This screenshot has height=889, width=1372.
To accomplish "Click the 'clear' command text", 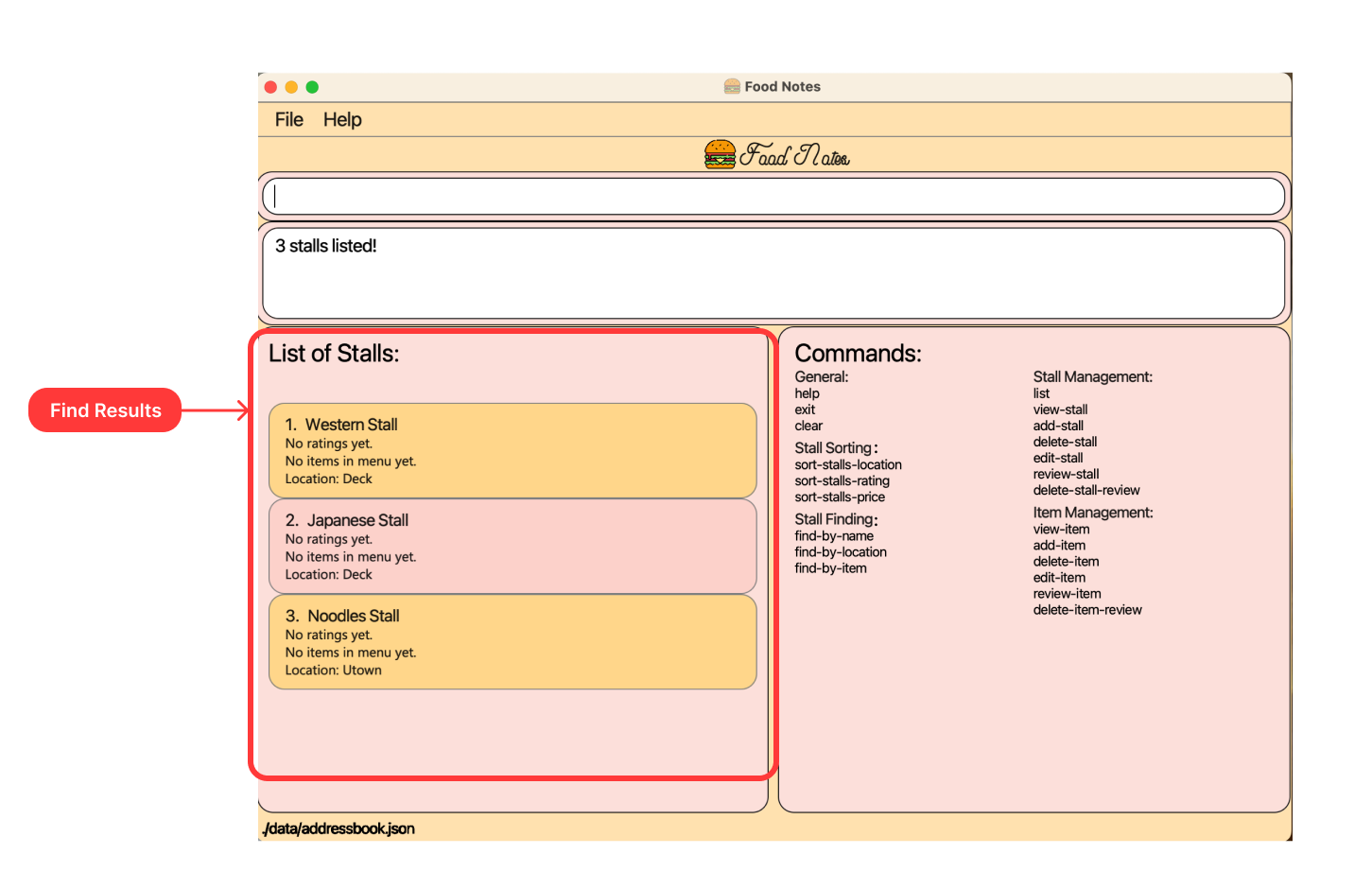I will (x=808, y=426).
